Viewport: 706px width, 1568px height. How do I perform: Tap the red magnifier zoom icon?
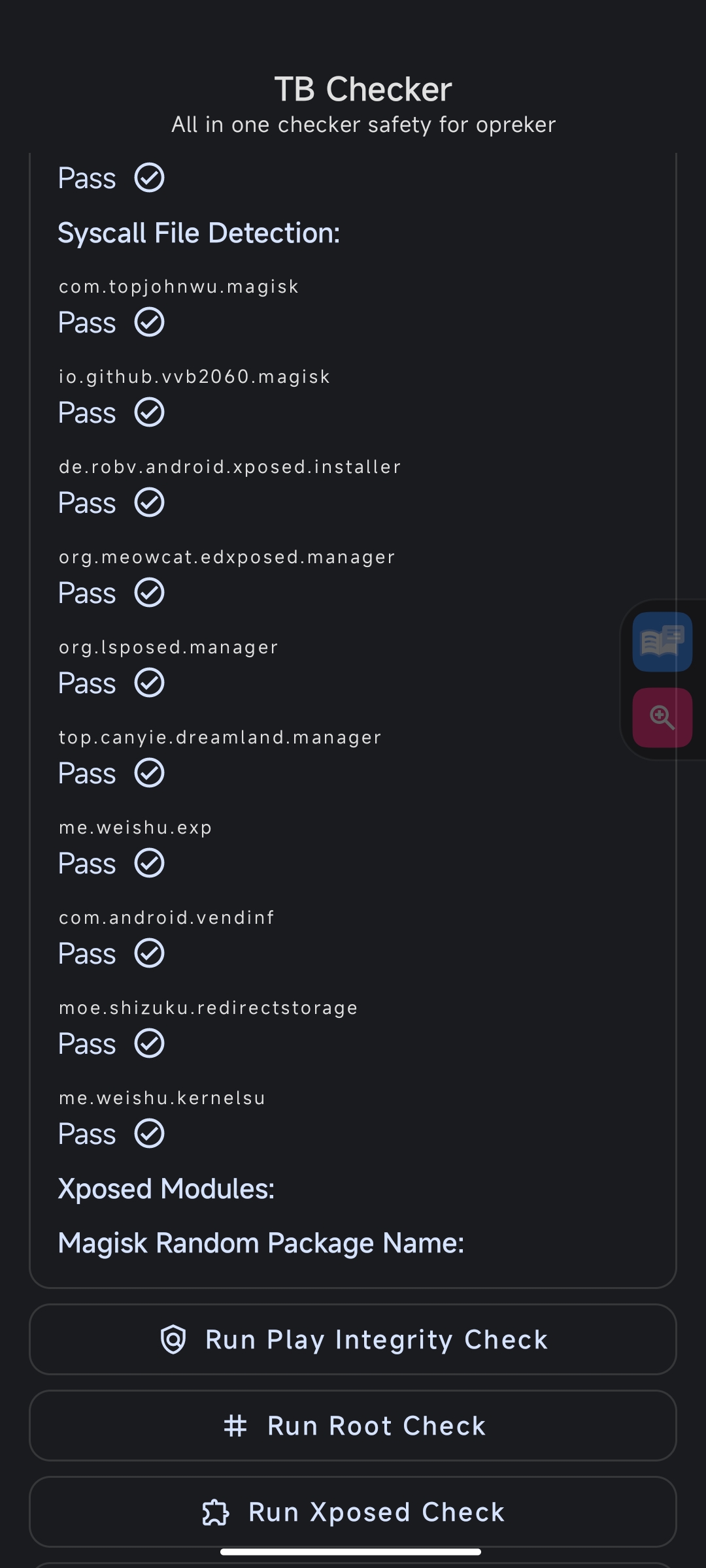click(662, 717)
